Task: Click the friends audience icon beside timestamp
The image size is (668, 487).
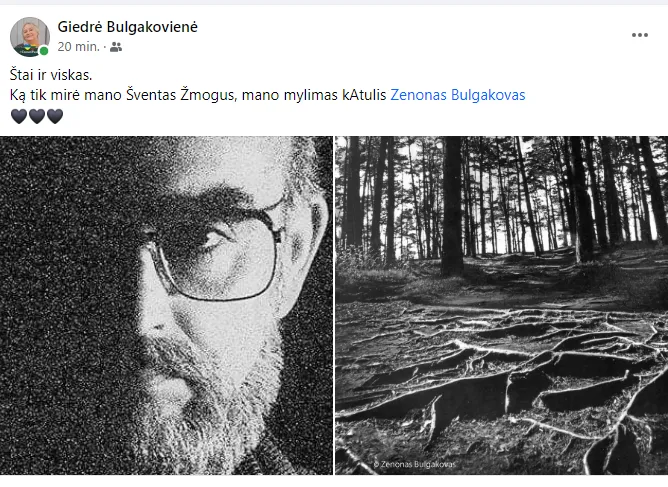Action: coord(116,47)
